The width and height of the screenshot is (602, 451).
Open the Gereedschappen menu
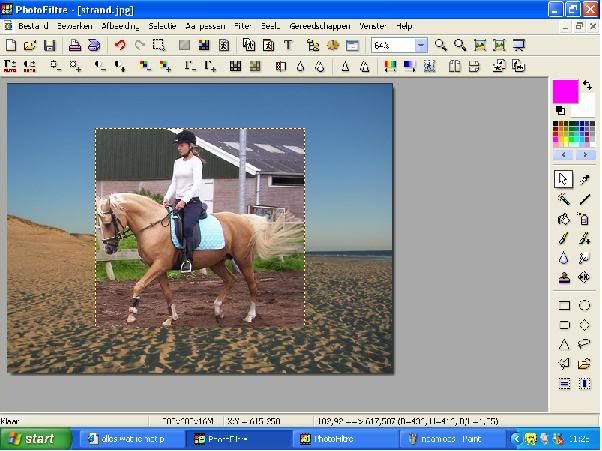[x=320, y=26]
